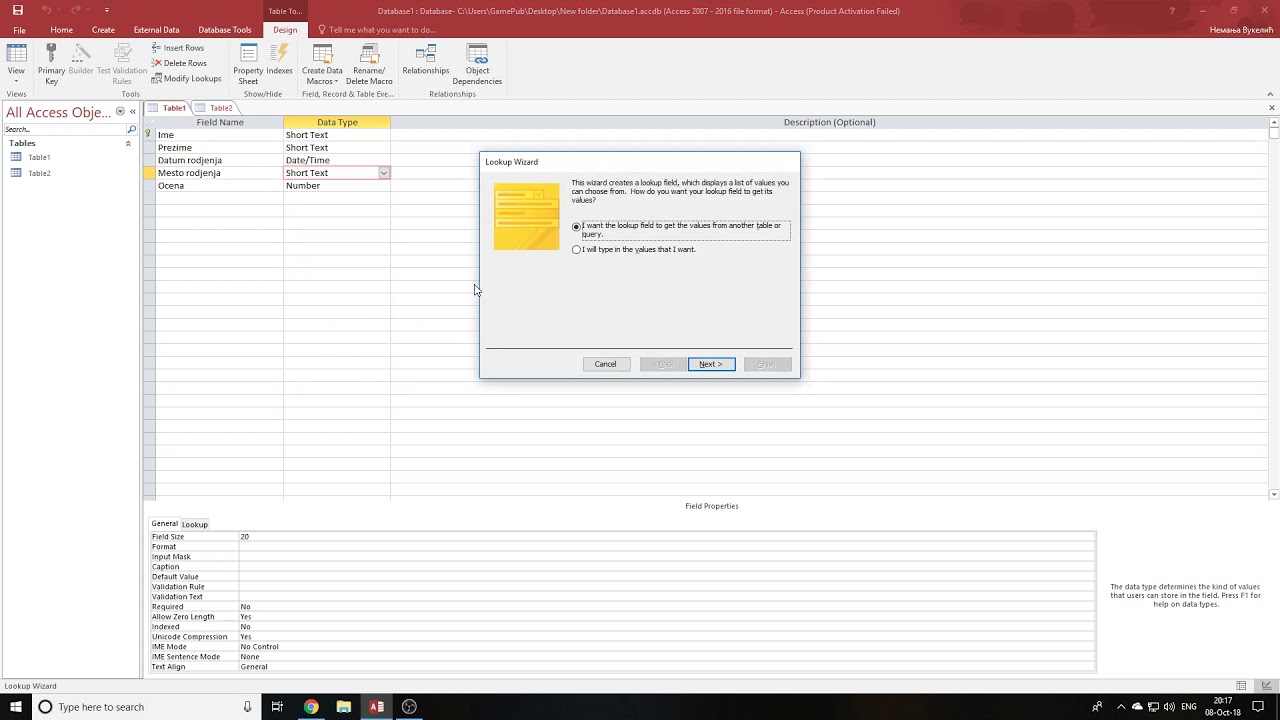Select 'I will type in the values' option

click(x=576, y=249)
